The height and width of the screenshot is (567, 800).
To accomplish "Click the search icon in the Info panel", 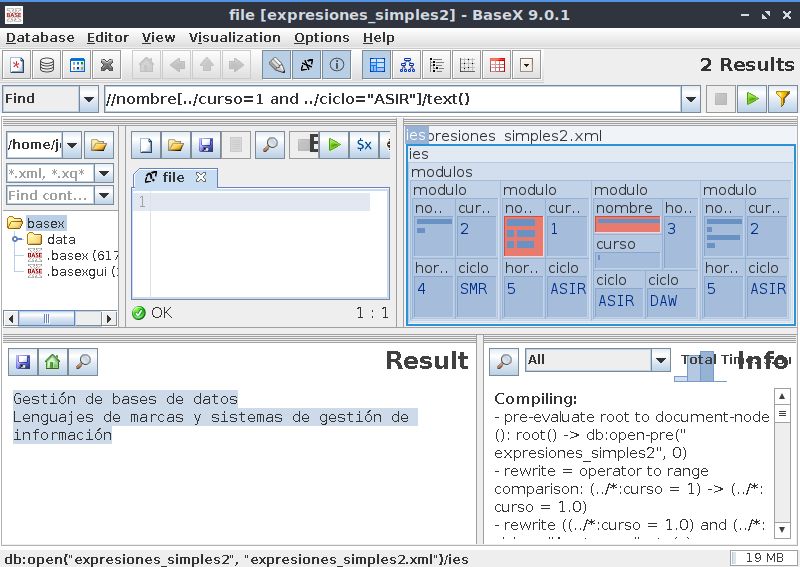I will point(503,361).
